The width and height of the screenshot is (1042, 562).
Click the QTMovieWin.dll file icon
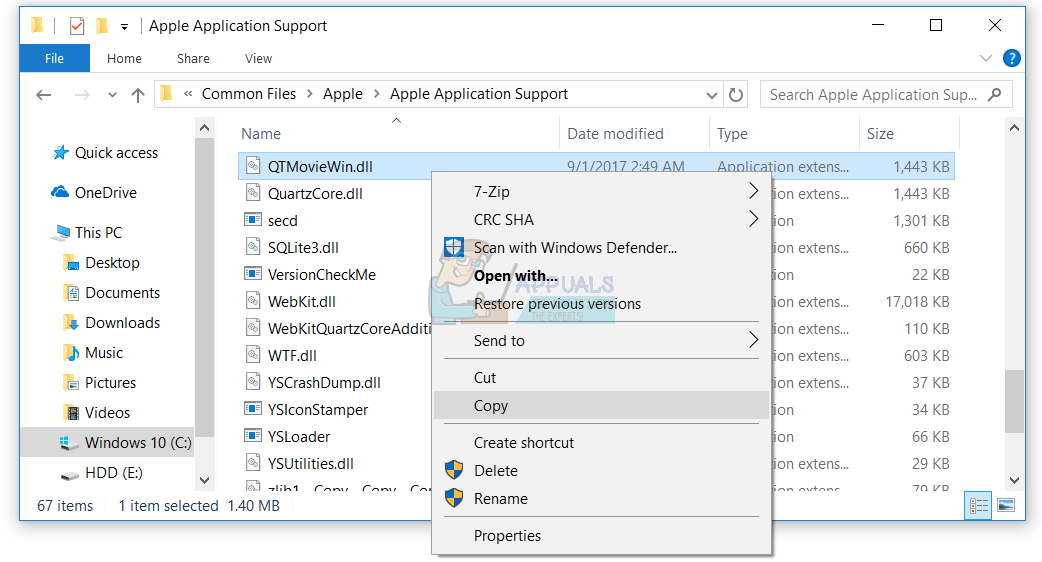[x=252, y=166]
